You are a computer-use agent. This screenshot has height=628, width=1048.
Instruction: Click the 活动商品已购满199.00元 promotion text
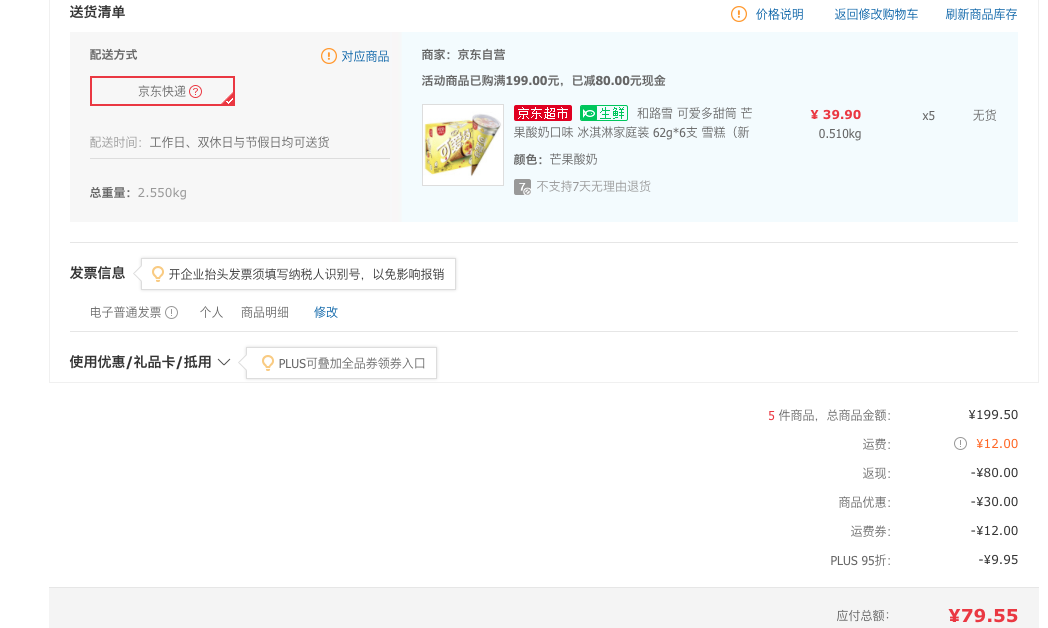pyautogui.click(x=543, y=81)
